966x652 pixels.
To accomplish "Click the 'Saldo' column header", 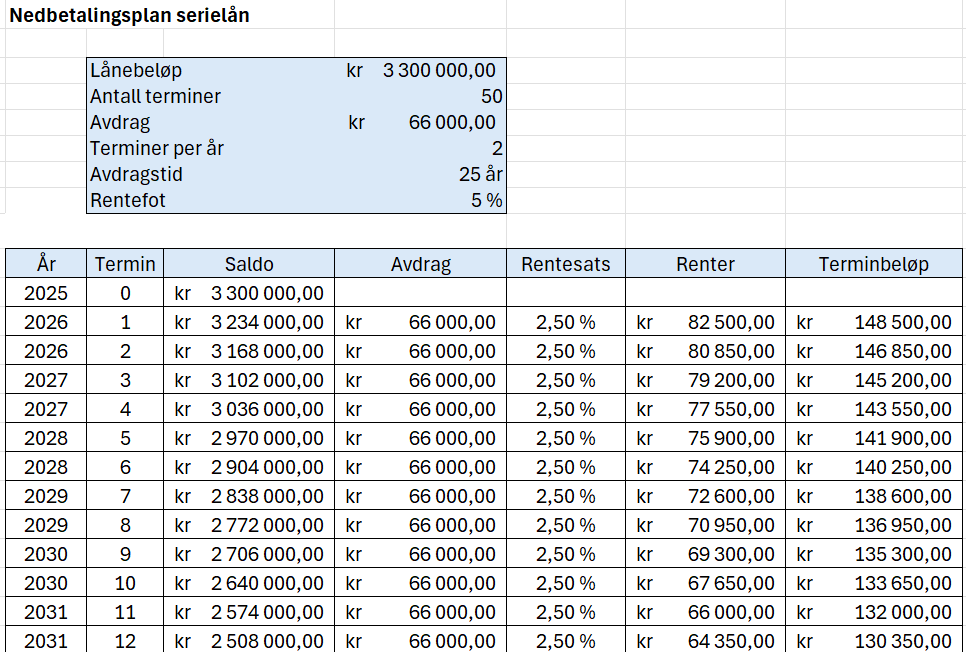I will [249, 264].
